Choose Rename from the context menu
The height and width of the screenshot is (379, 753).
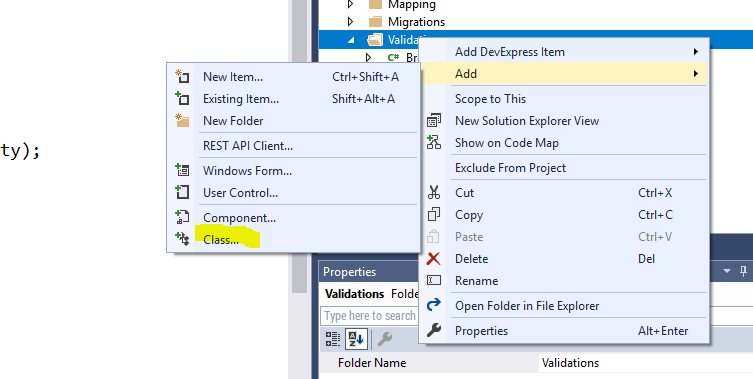[476, 281]
